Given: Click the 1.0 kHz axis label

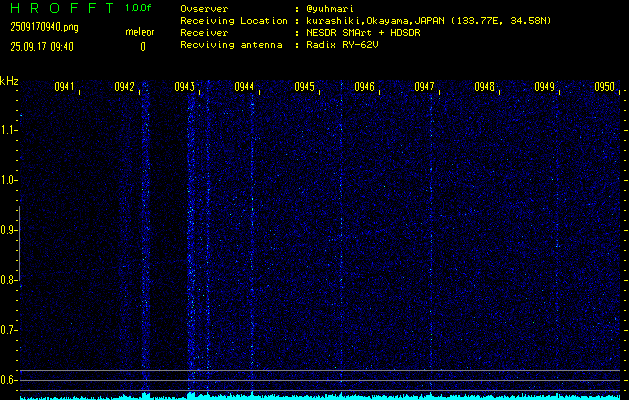Looking at the screenshot, I should 8,180.
